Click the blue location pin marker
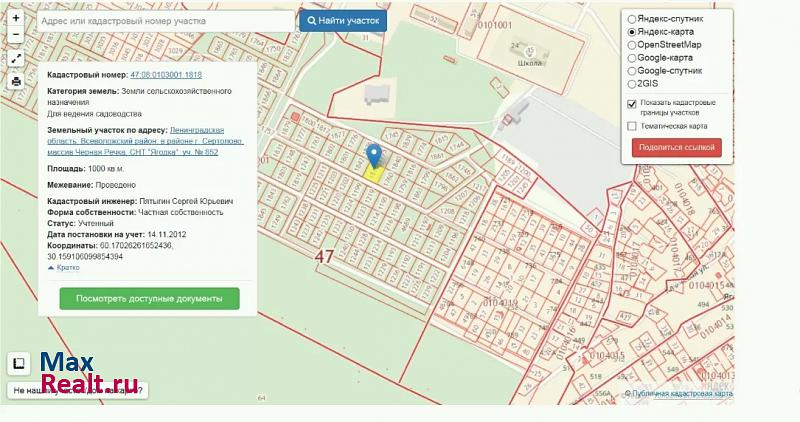The width and height of the screenshot is (800, 422). tap(374, 156)
